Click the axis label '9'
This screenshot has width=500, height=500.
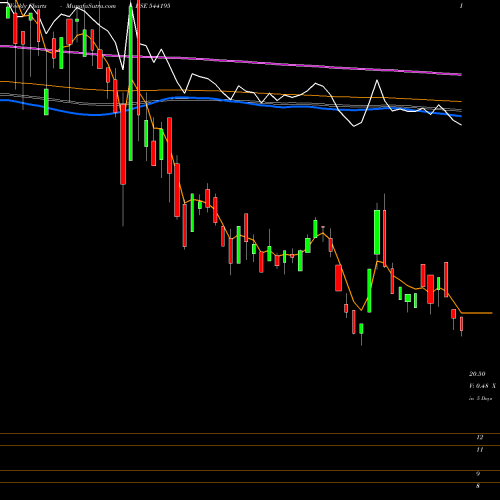478,474
